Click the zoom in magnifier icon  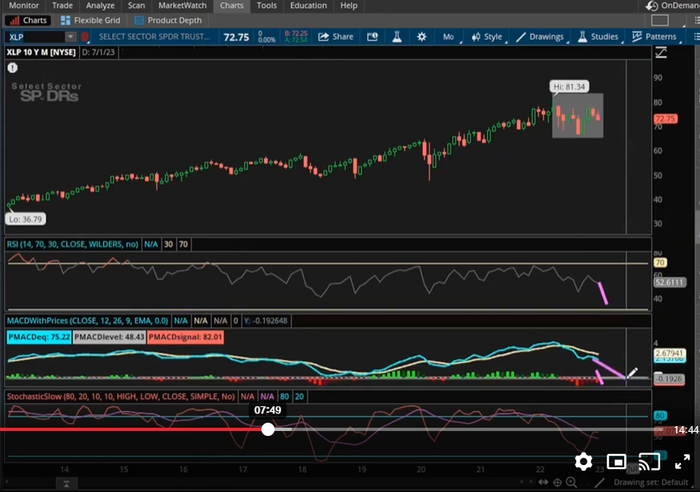(x=571, y=482)
